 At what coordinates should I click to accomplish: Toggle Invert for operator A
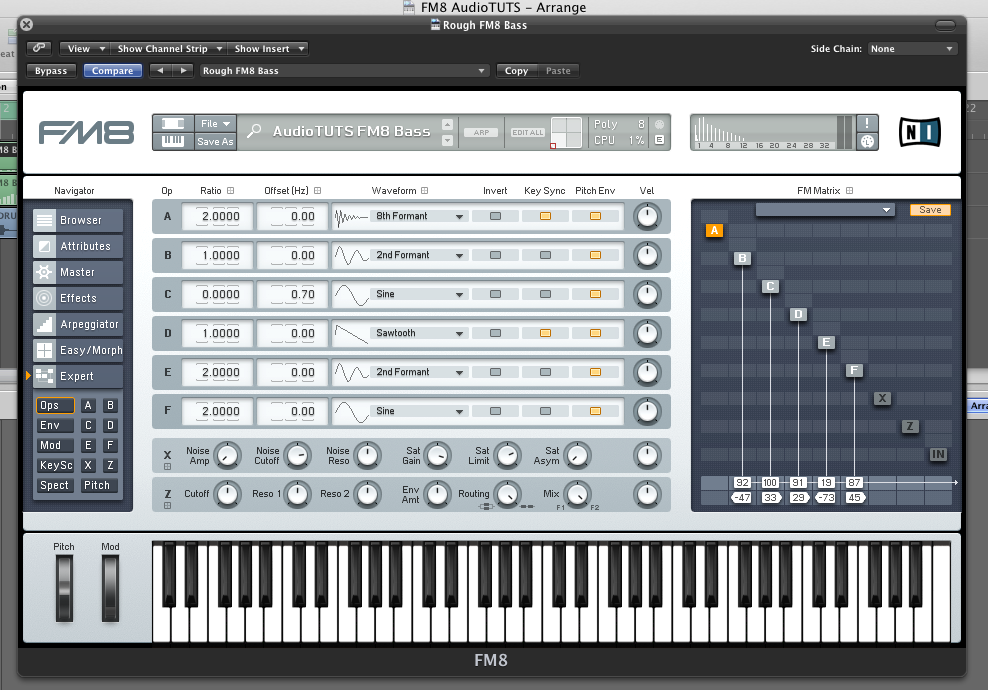495,216
